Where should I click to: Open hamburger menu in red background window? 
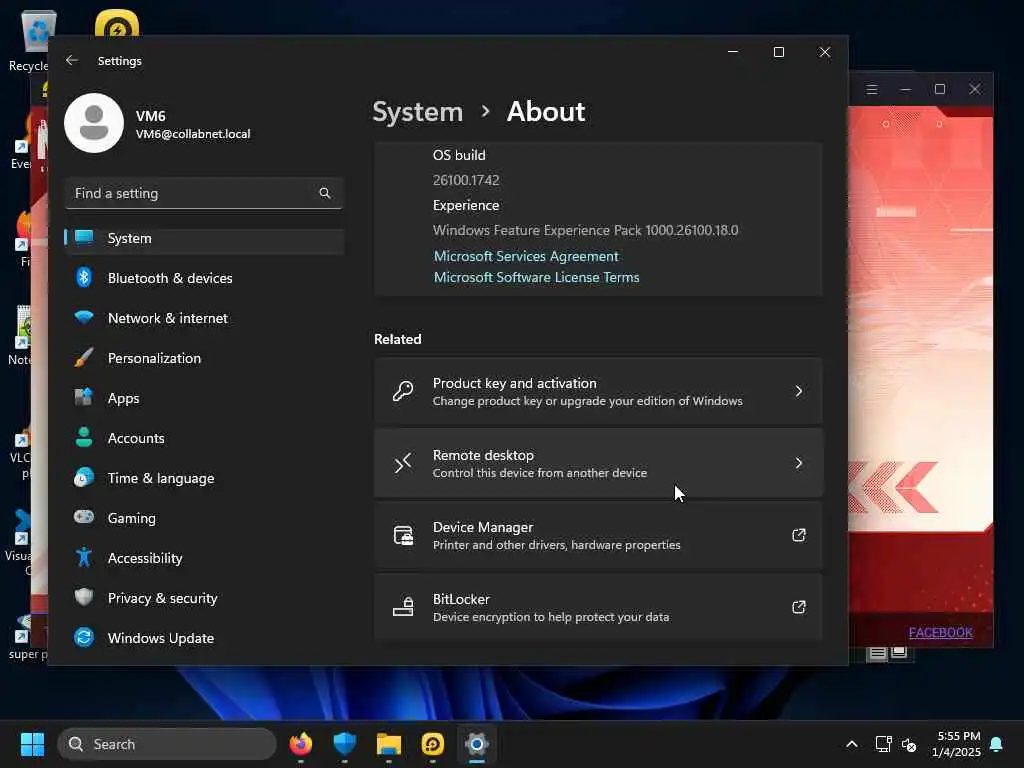872,89
